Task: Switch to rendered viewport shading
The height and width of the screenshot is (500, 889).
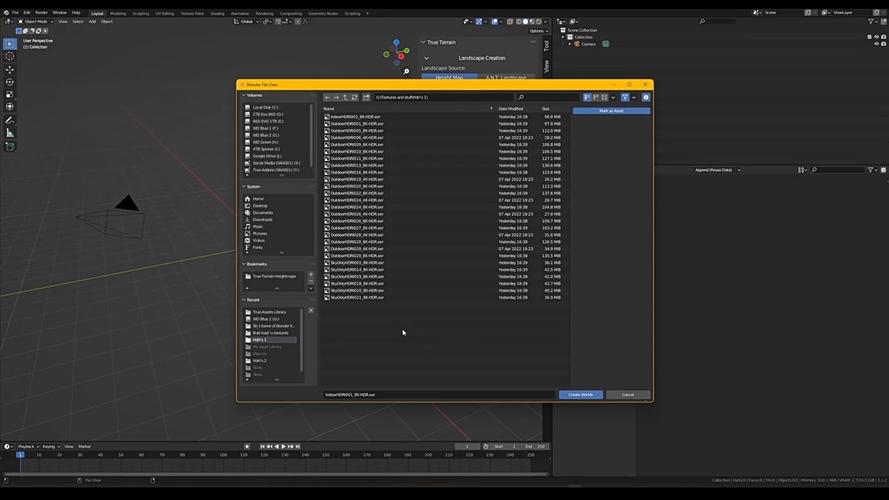Action: click(x=539, y=22)
